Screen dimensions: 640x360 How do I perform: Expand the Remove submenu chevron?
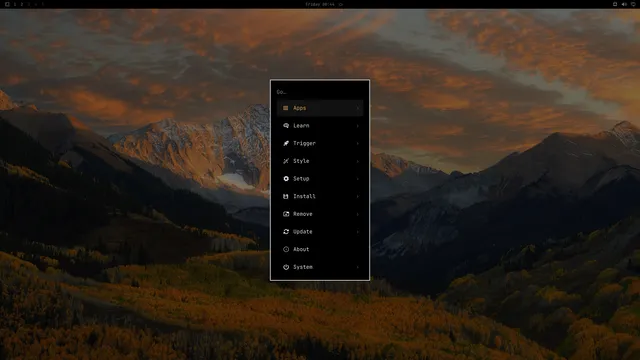(x=358, y=214)
